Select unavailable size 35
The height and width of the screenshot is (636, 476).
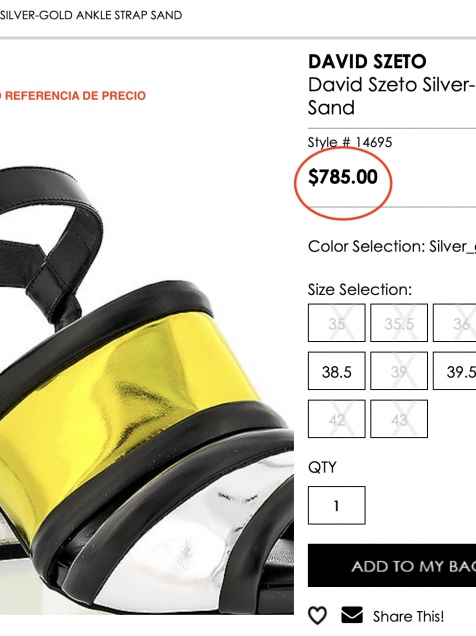[337, 323]
